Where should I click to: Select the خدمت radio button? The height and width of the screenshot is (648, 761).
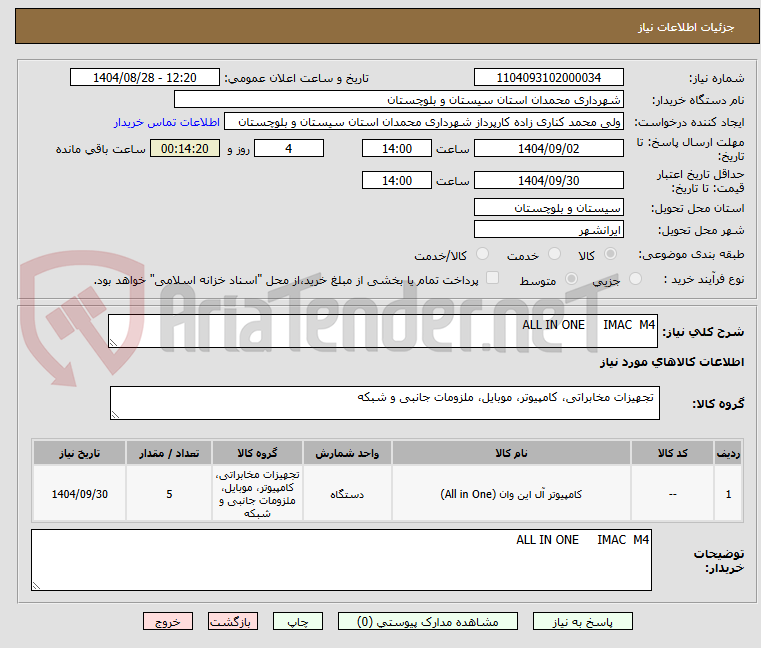click(554, 254)
